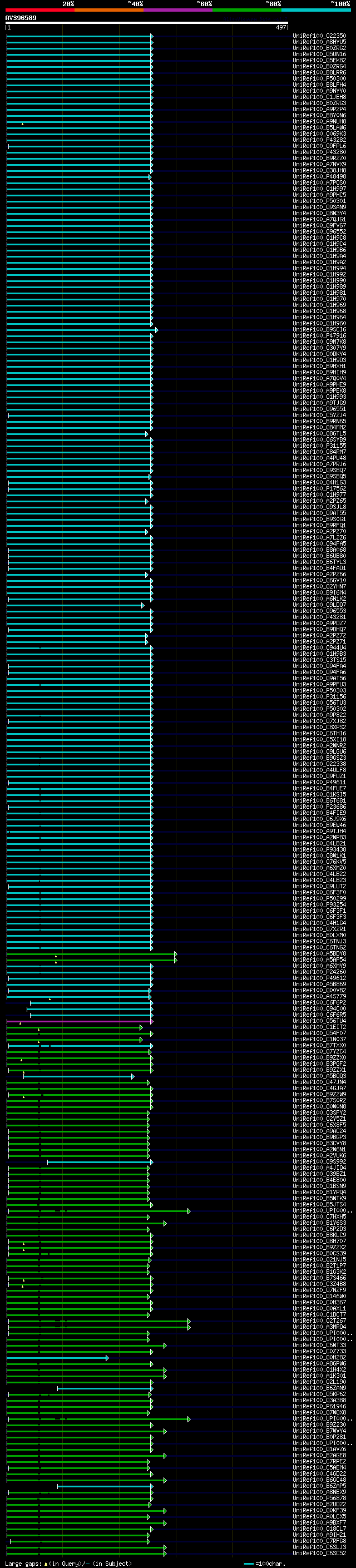The width and height of the screenshot is (356, 1568).
Task: Select the UniRef100_A5BQQ3 label
Action: click(x=319, y=1076)
